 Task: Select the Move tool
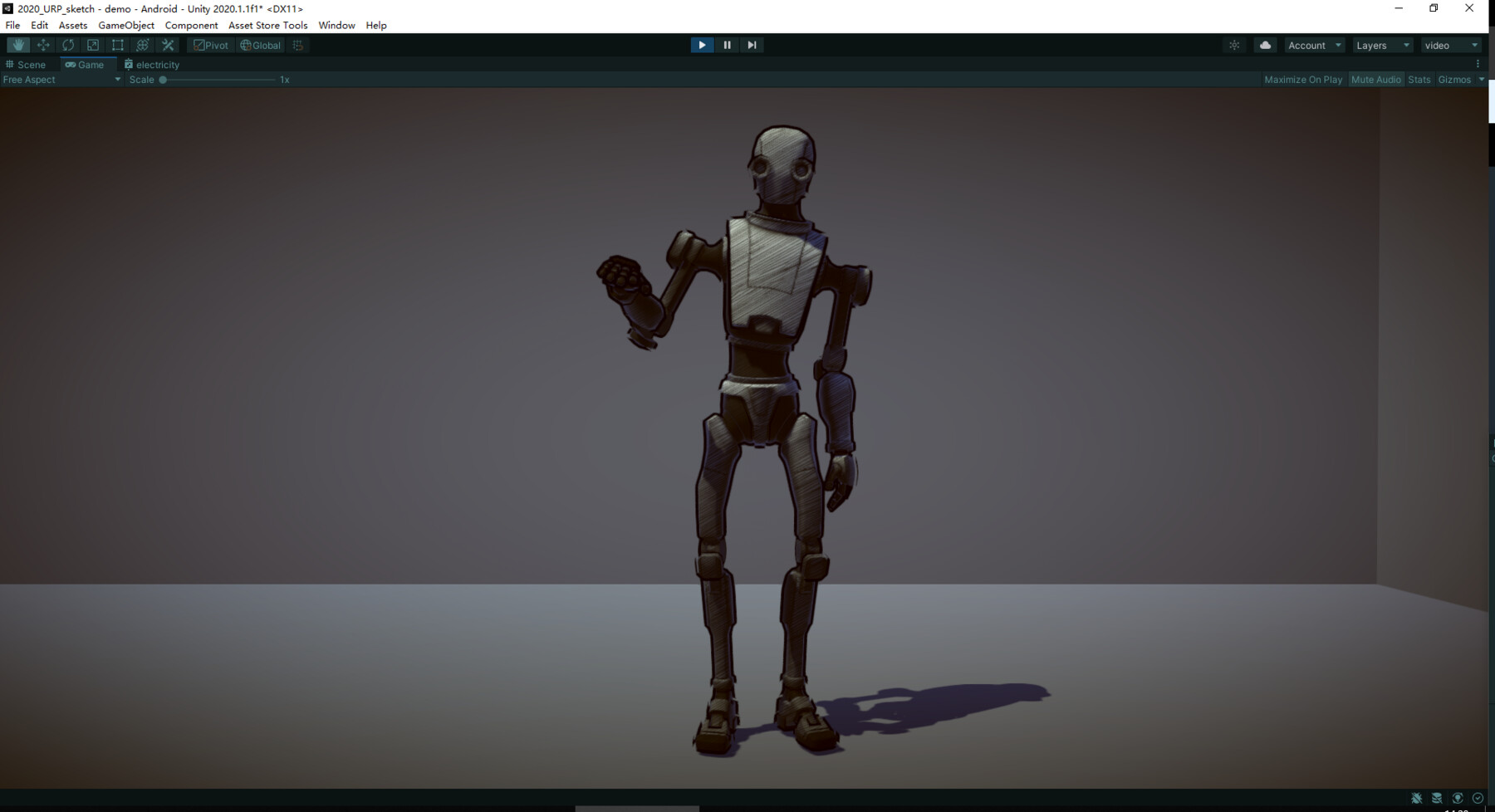[x=43, y=45]
